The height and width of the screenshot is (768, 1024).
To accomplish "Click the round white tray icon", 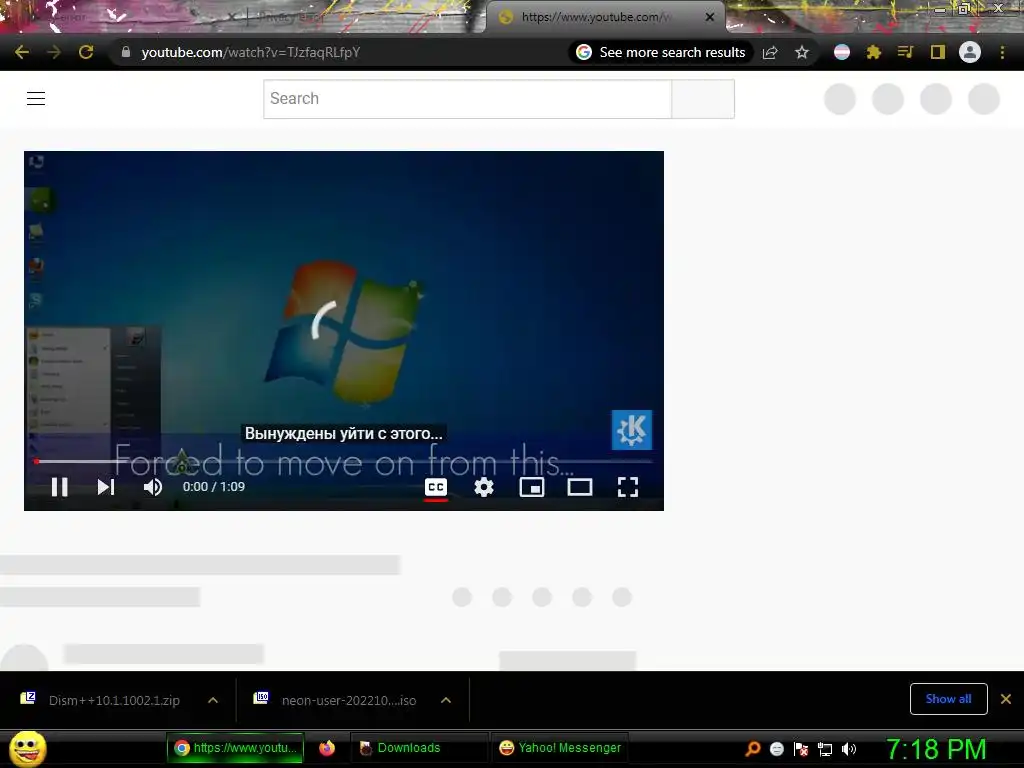I will [776, 749].
